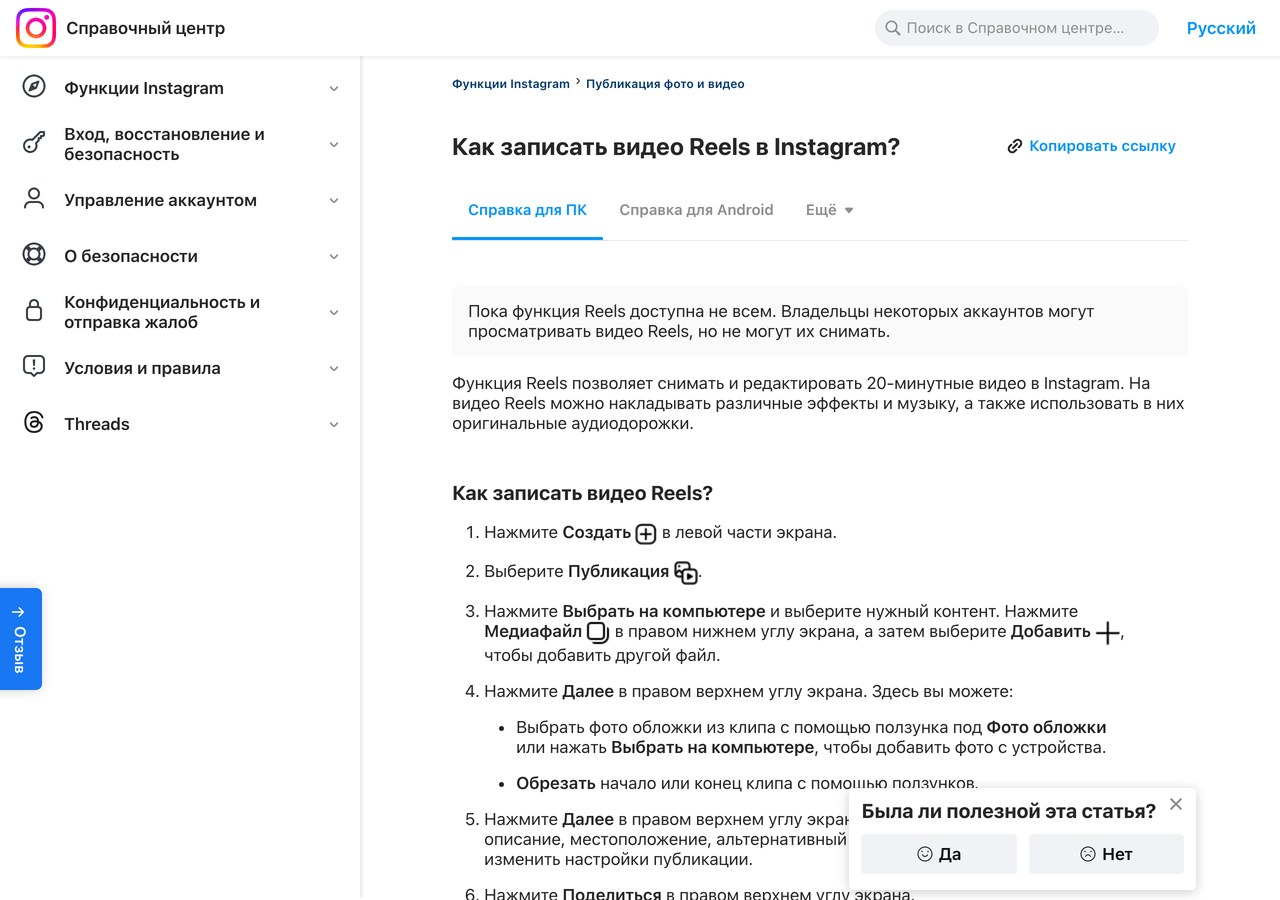
Task: Click the magnifier icon in search box
Action: point(893,28)
